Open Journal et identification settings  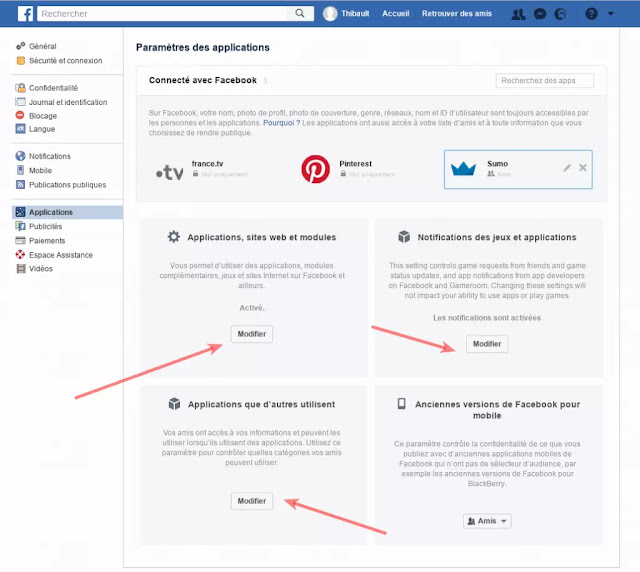tap(68, 102)
